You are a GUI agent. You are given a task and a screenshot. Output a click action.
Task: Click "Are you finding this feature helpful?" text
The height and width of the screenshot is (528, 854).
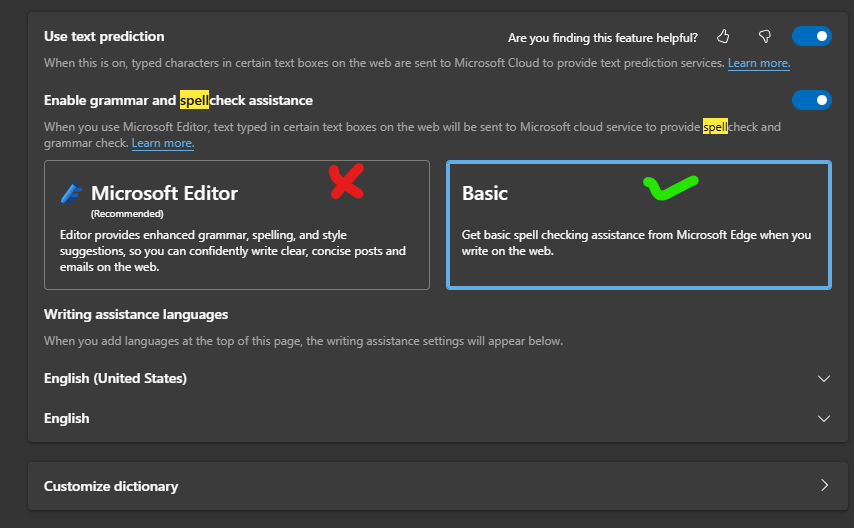point(603,38)
